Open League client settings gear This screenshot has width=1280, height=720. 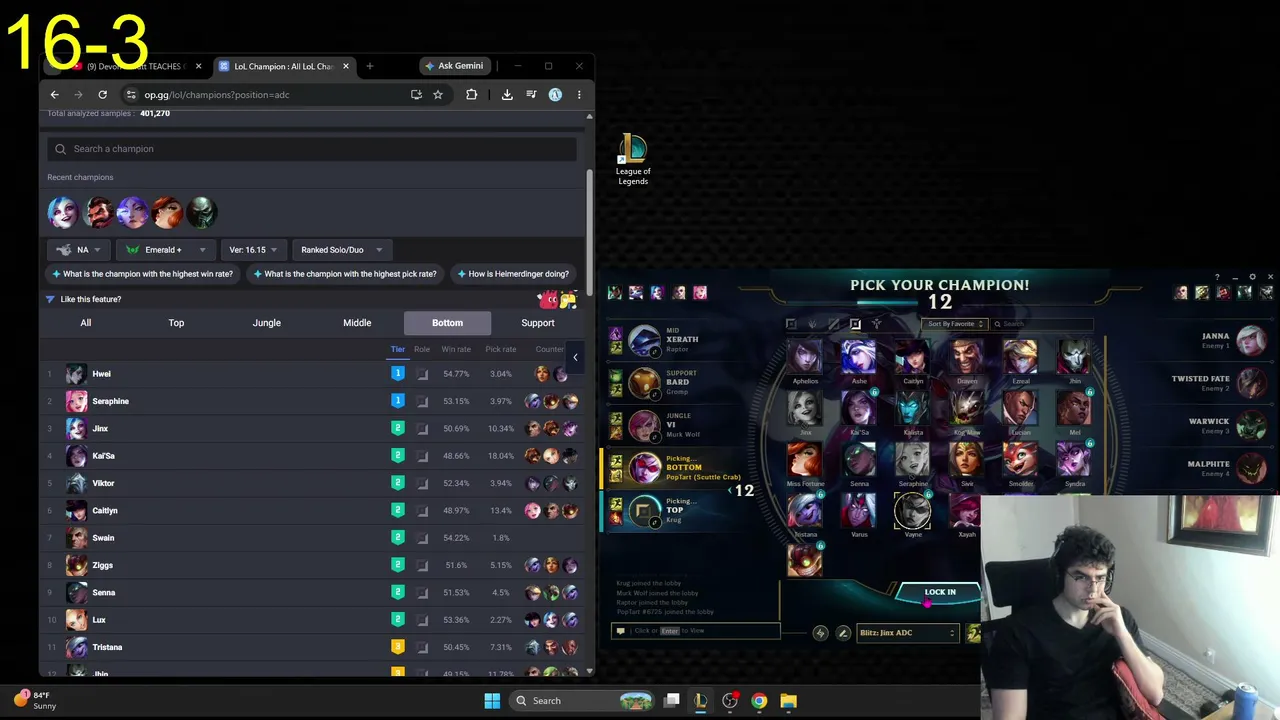(1252, 277)
